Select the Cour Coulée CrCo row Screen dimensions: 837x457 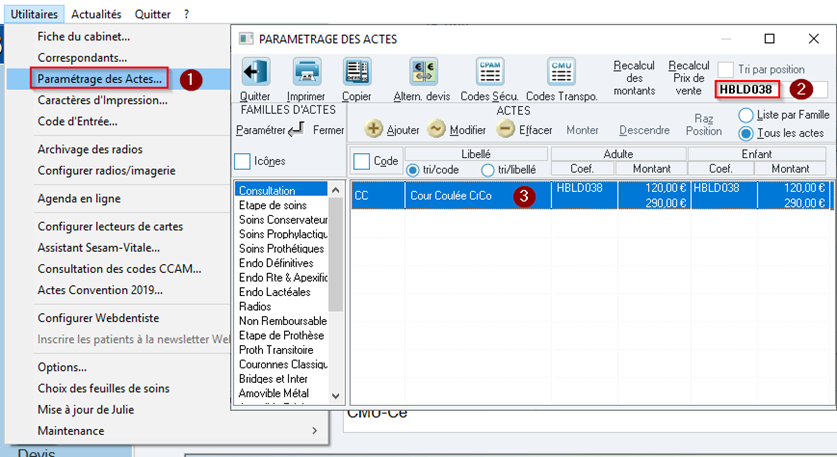(592, 195)
